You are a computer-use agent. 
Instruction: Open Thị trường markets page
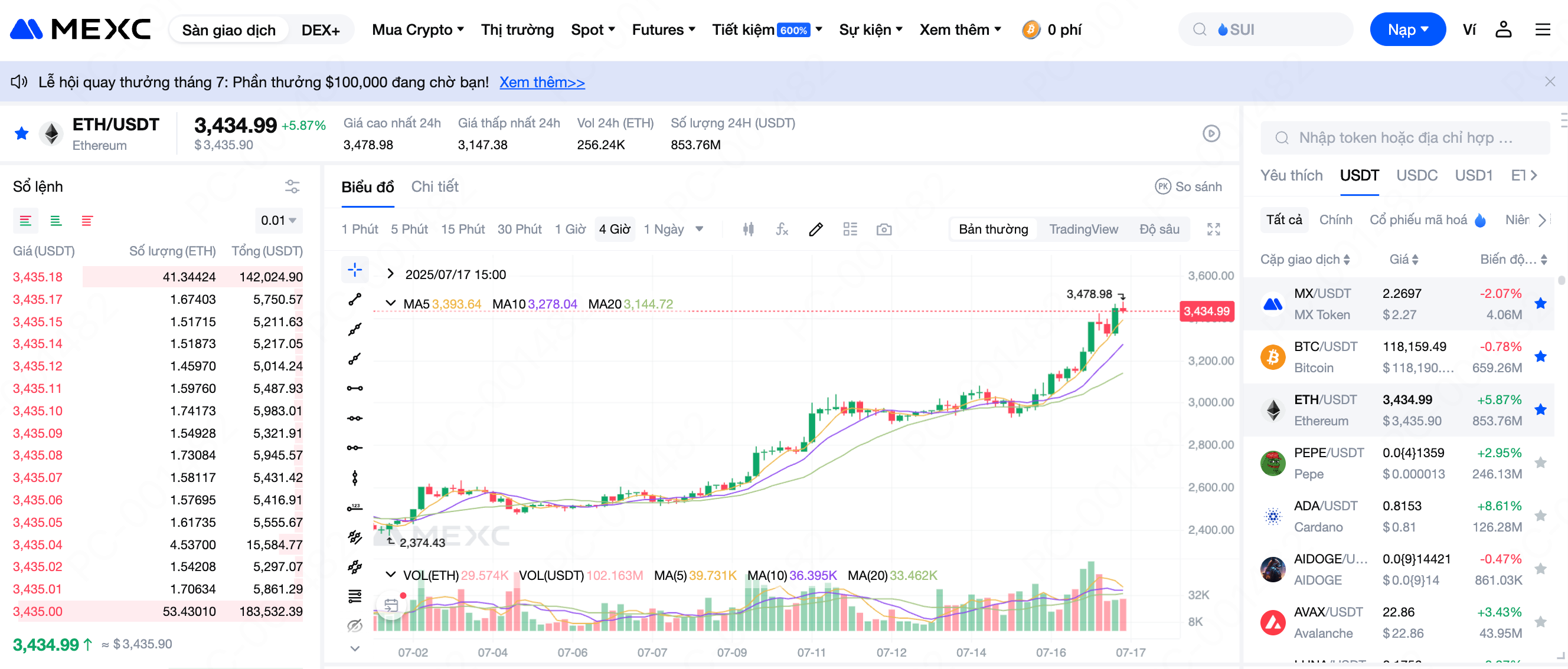point(517,29)
